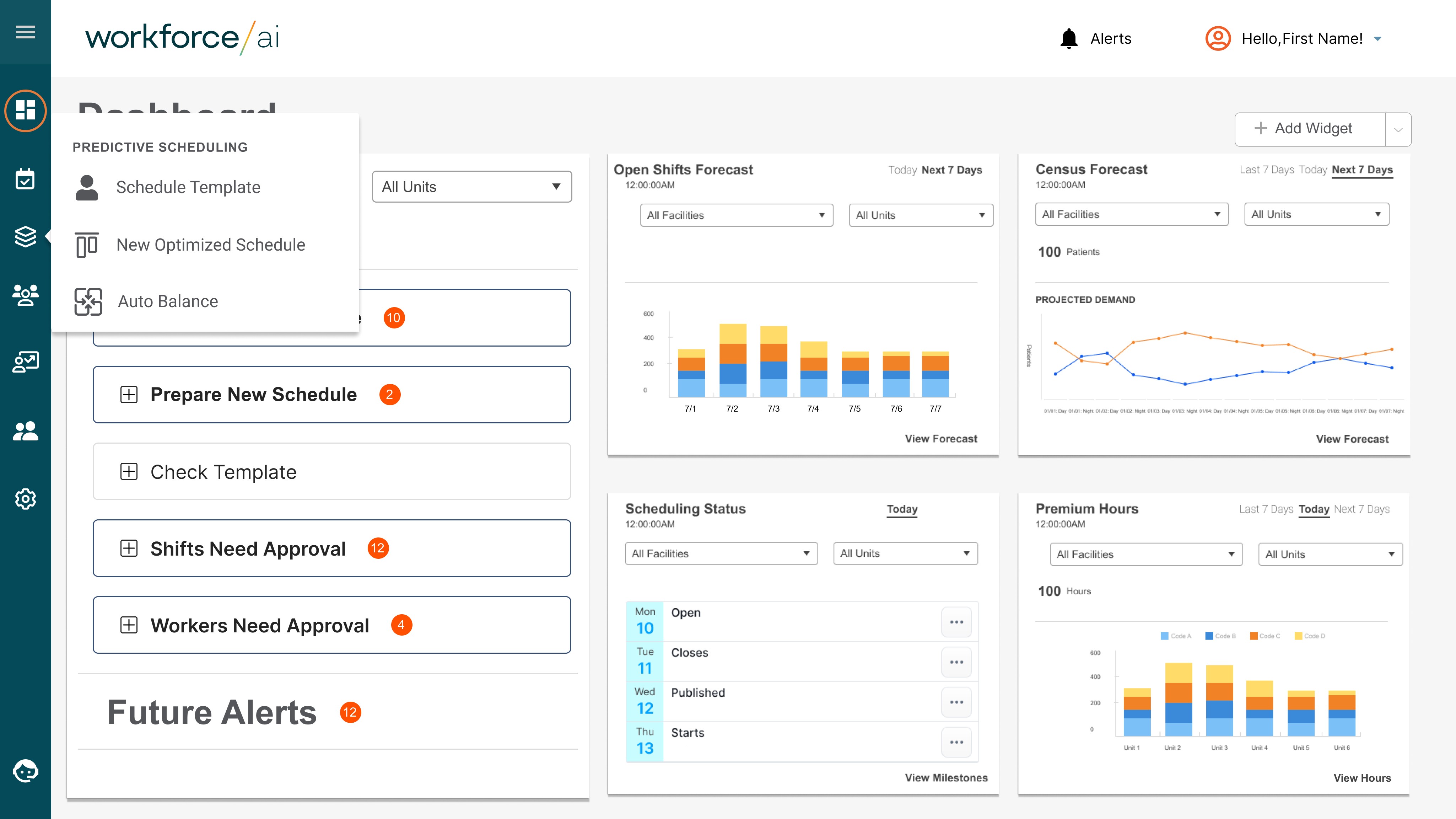
Task: Open Add Widget dropdown arrow
Action: (x=1398, y=129)
